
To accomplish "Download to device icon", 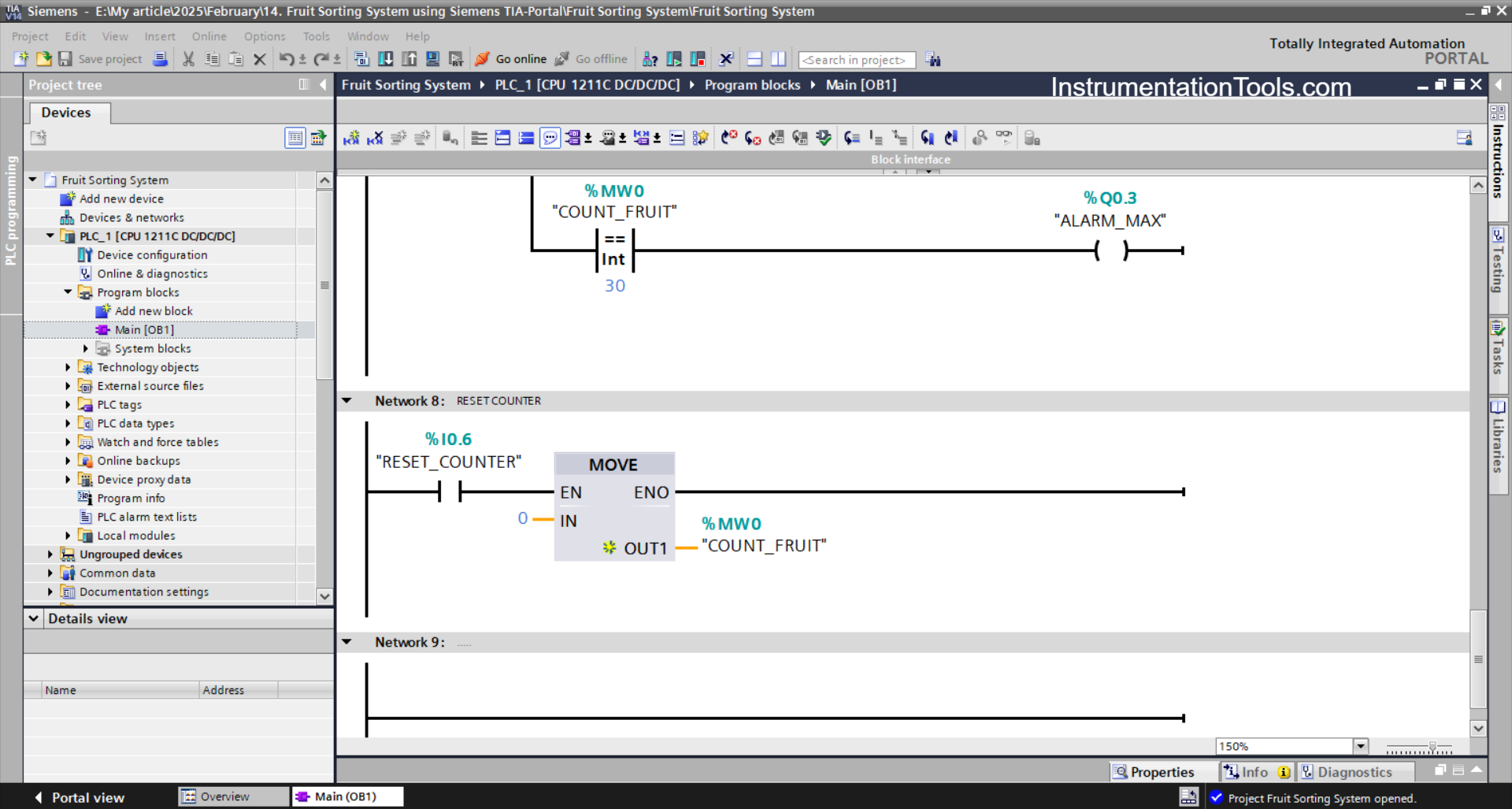I will (x=386, y=59).
